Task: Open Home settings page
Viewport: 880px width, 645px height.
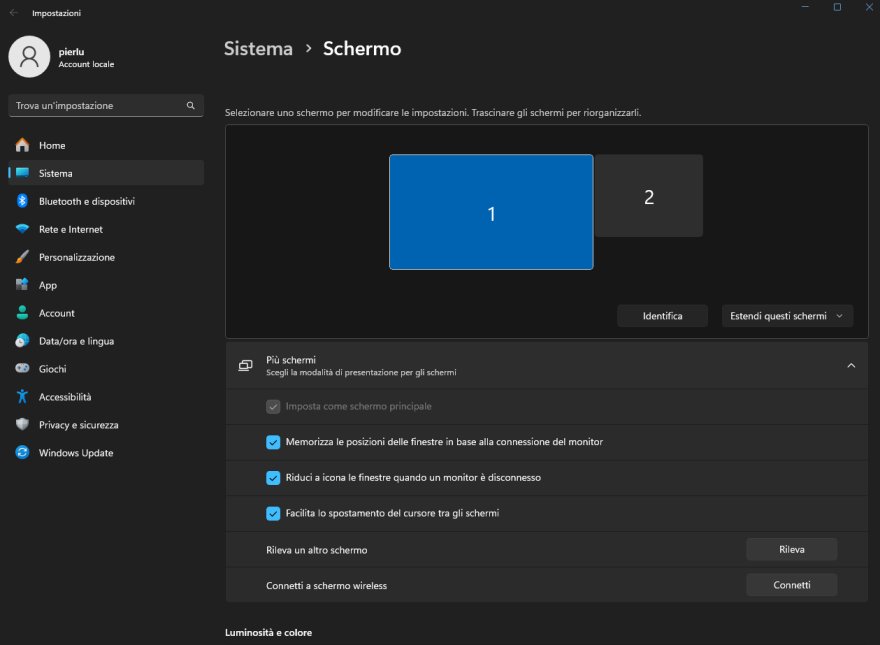Action: [106, 145]
